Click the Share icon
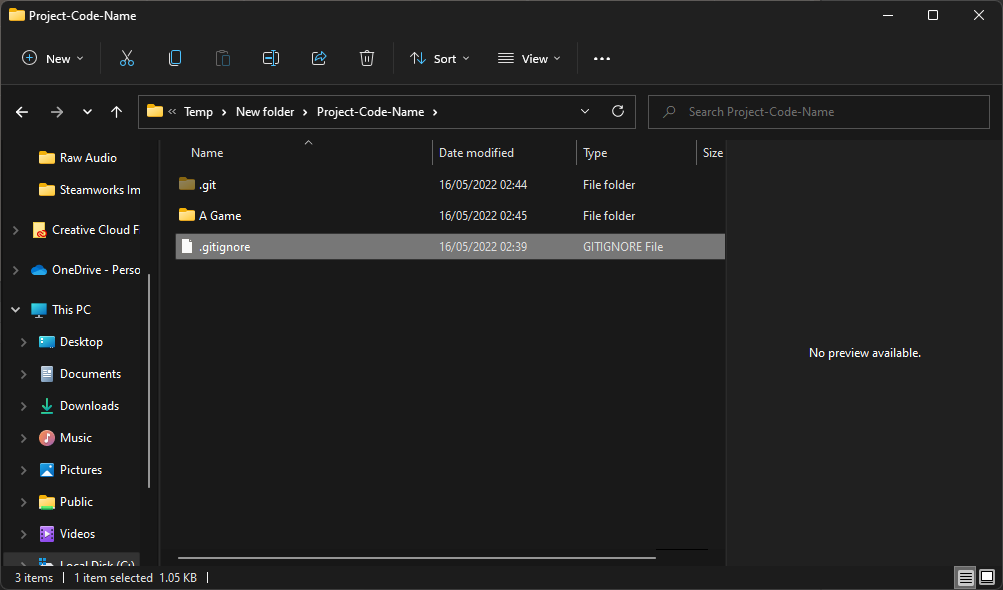1003x590 pixels. 319,58
